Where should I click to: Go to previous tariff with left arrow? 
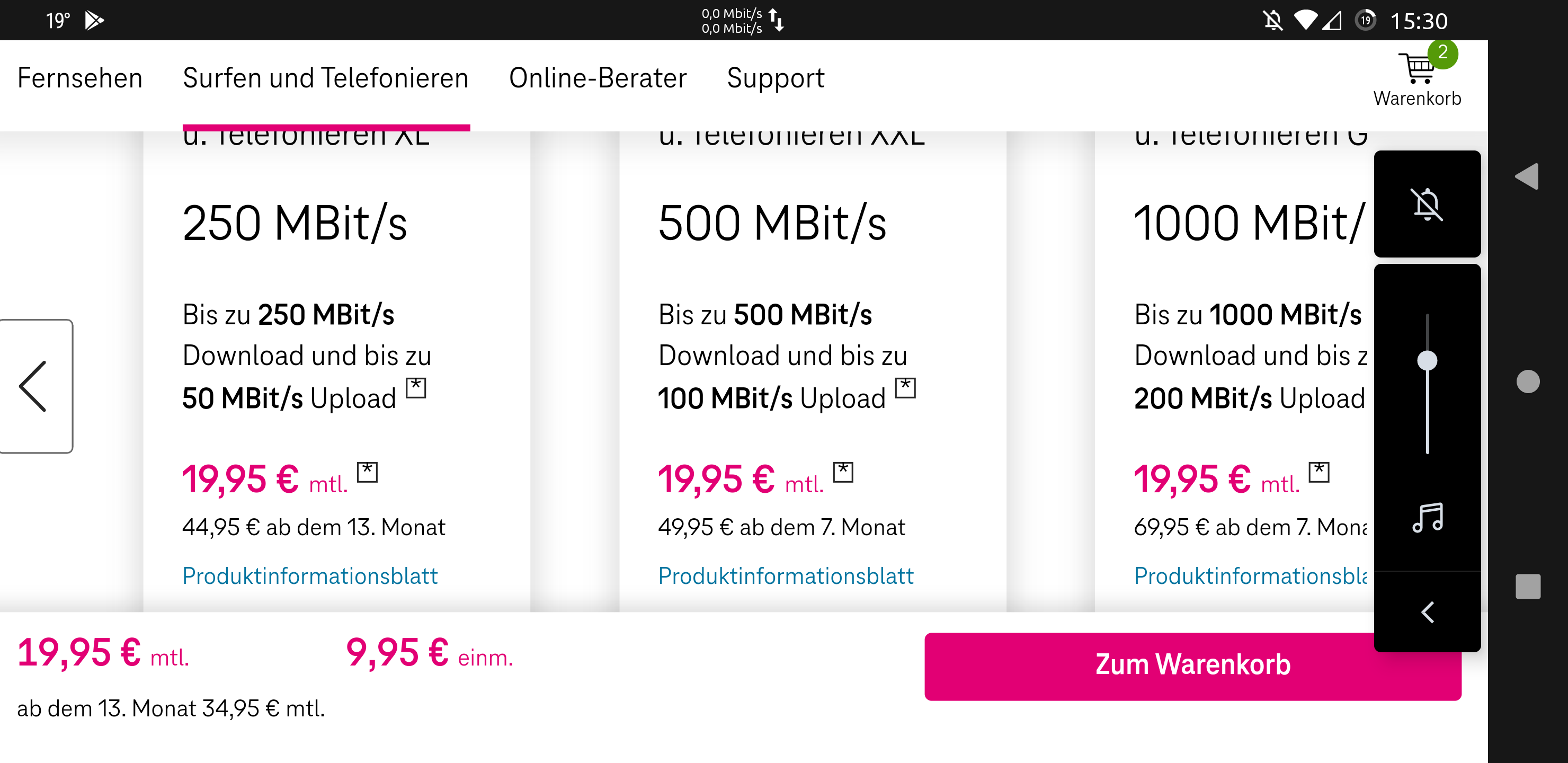(x=34, y=386)
